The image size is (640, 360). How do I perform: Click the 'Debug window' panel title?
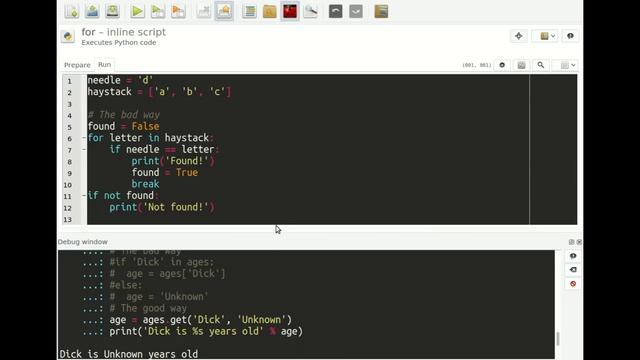pos(82,242)
